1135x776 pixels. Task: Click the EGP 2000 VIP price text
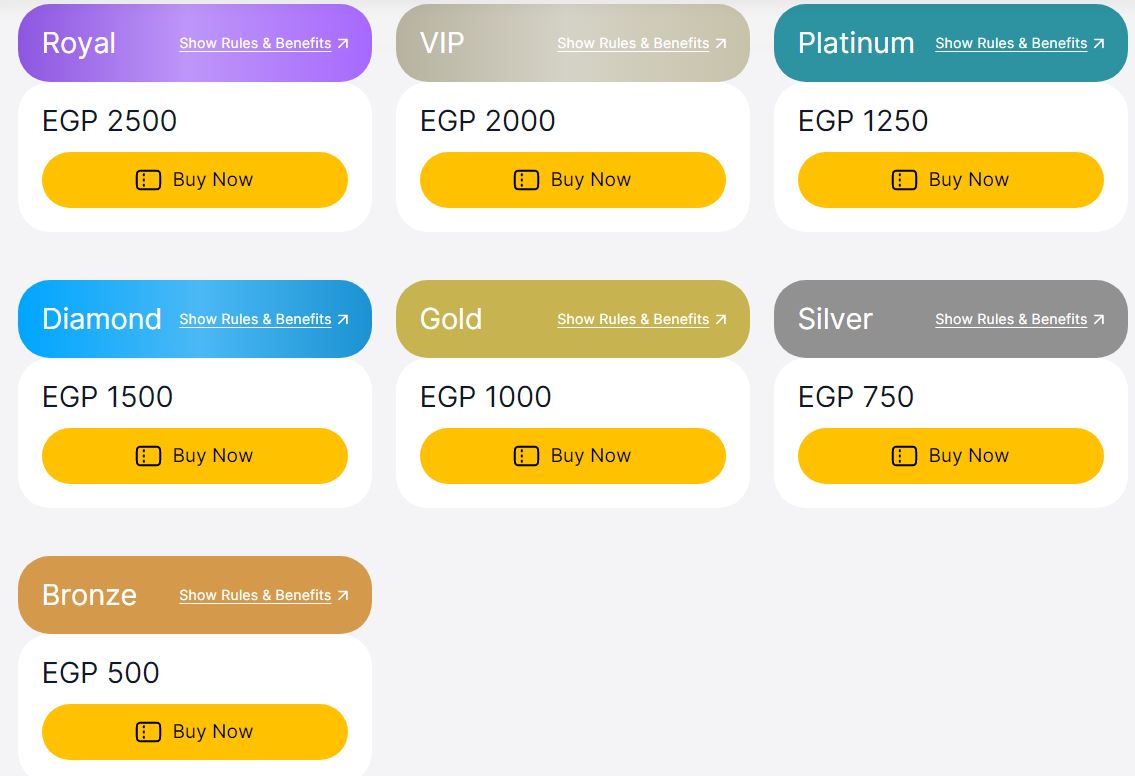tap(487, 121)
